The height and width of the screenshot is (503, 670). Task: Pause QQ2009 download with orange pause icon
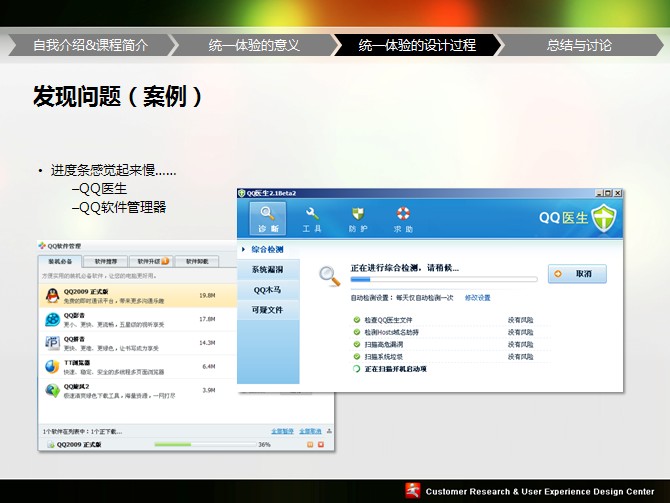[x=310, y=444]
